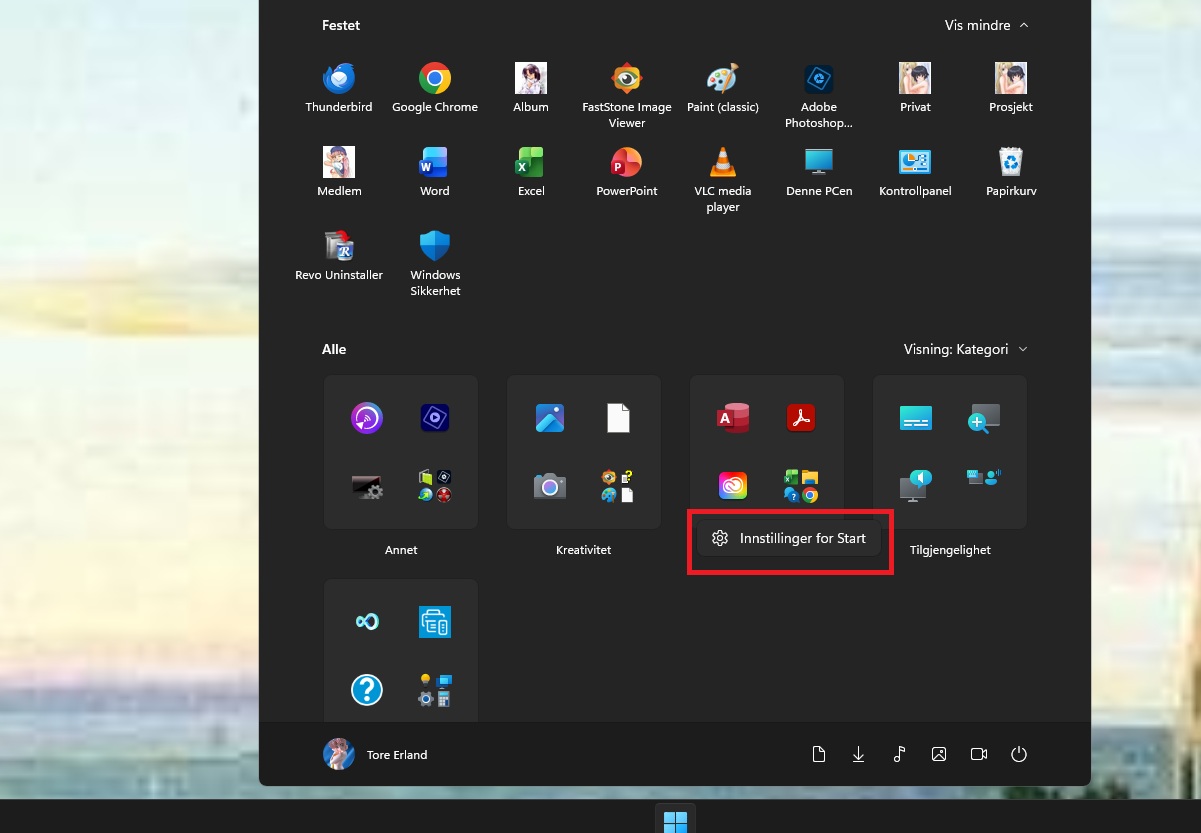
Task: Open the Photos app in Kreativitet
Action: (550, 417)
